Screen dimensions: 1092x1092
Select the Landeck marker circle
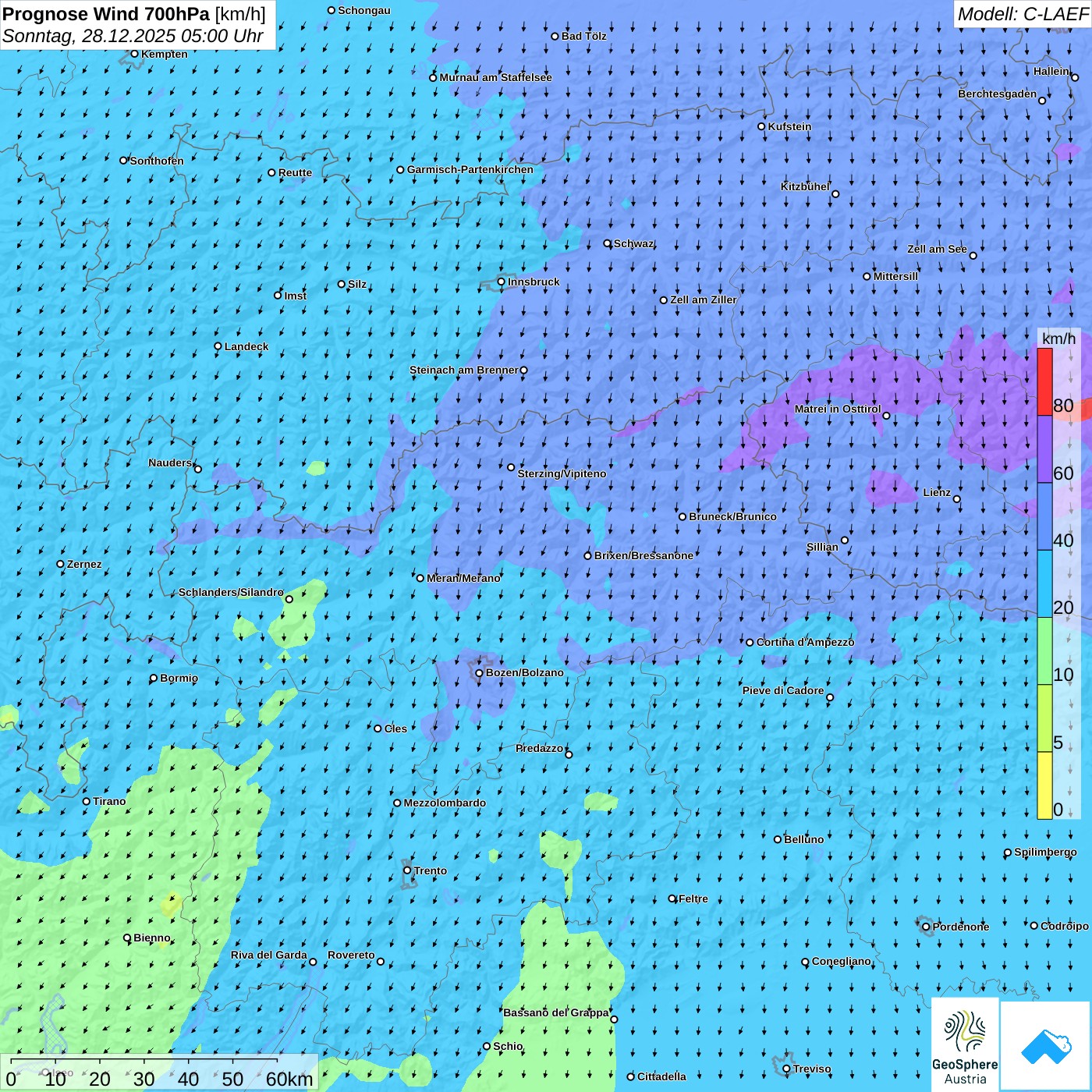click(218, 346)
